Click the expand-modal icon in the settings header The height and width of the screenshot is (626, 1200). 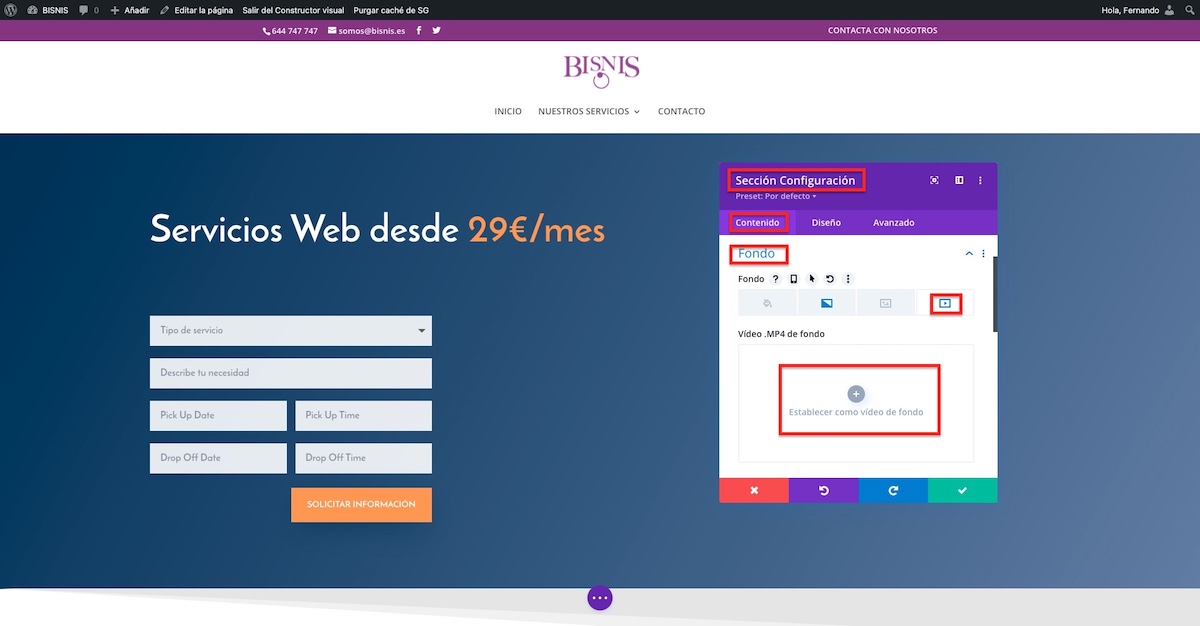click(934, 181)
